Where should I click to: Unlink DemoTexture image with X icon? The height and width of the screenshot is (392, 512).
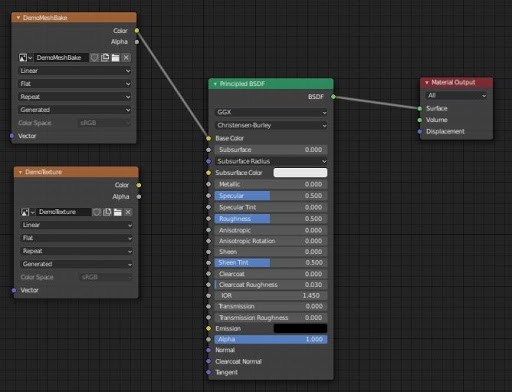[x=128, y=212]
